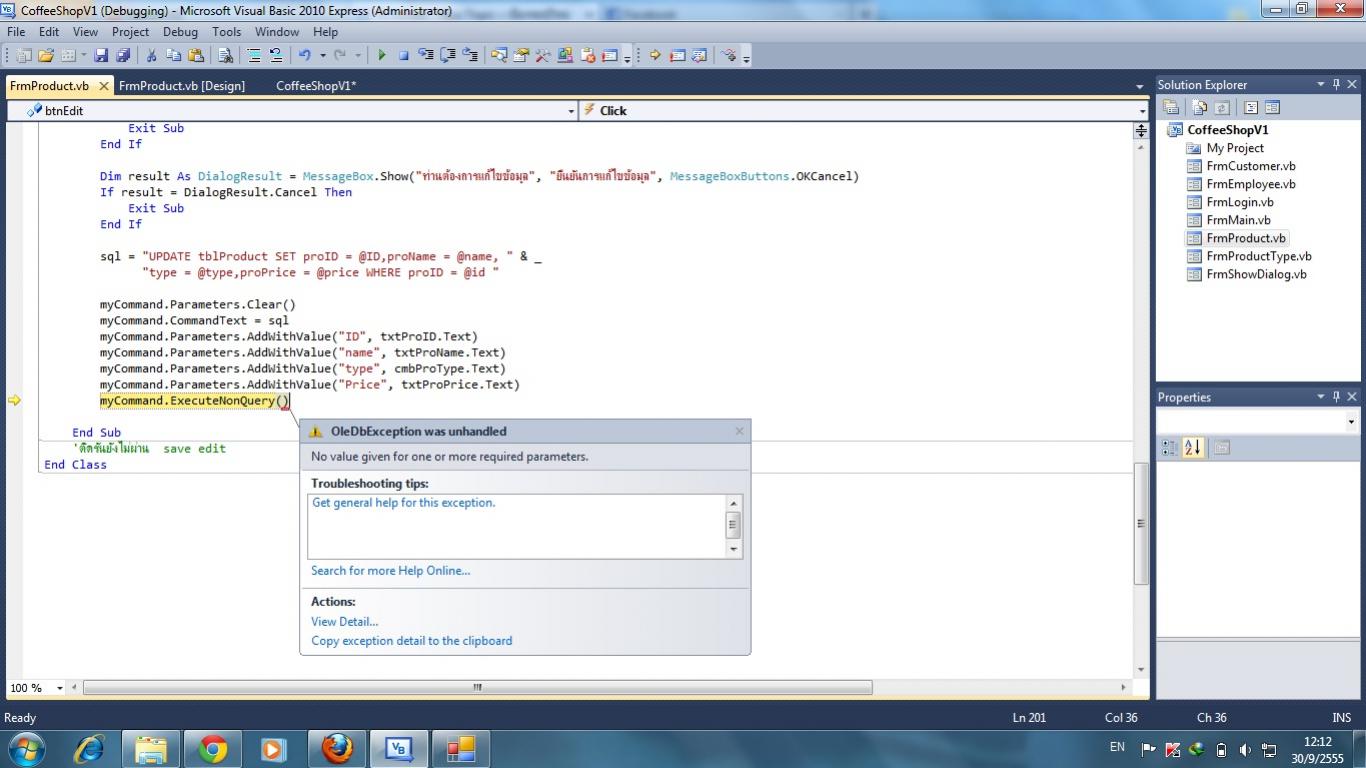
Task: Open the Debug menu
Action: click(180, 31)
